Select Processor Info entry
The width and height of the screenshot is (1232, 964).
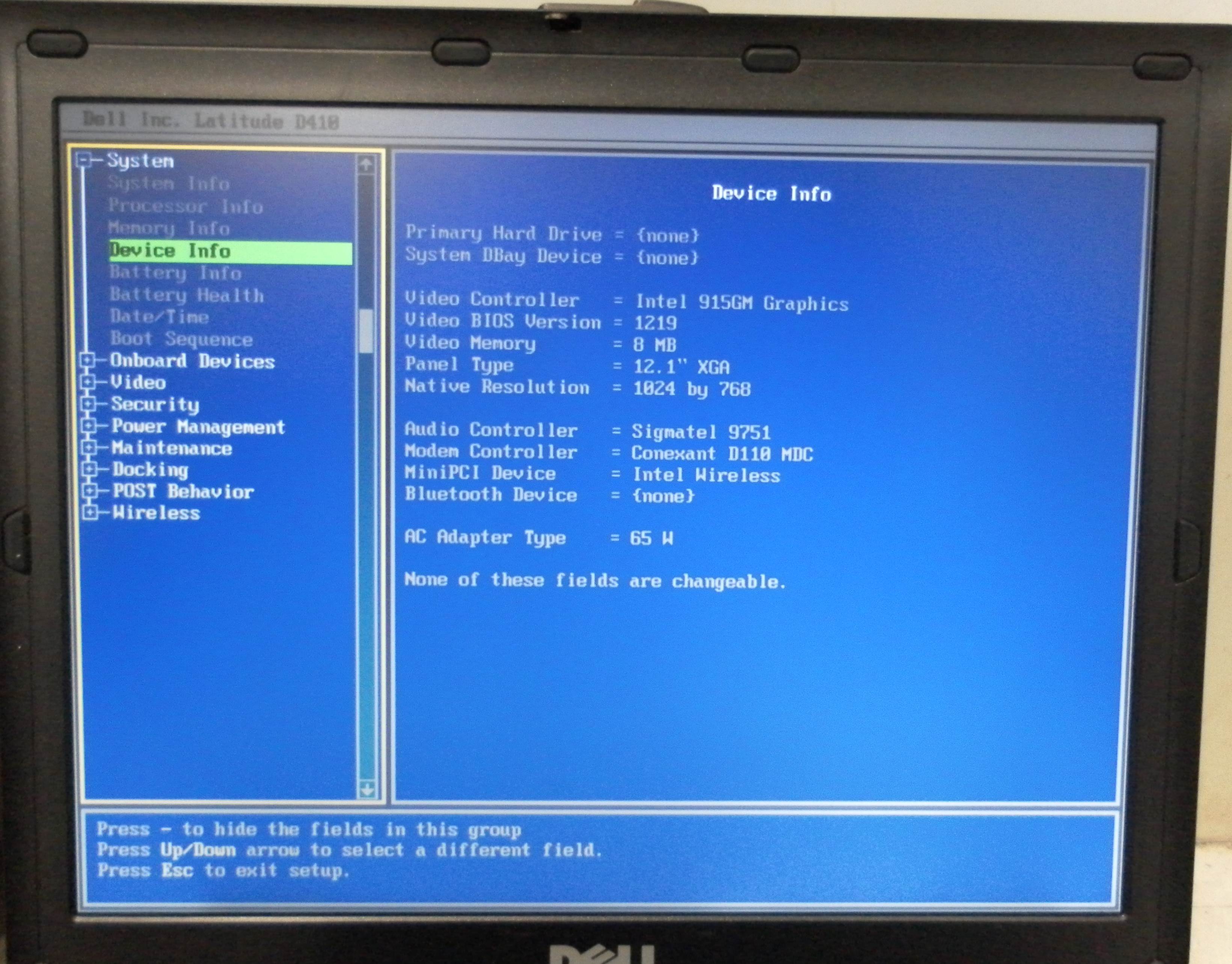pos(185,206)
